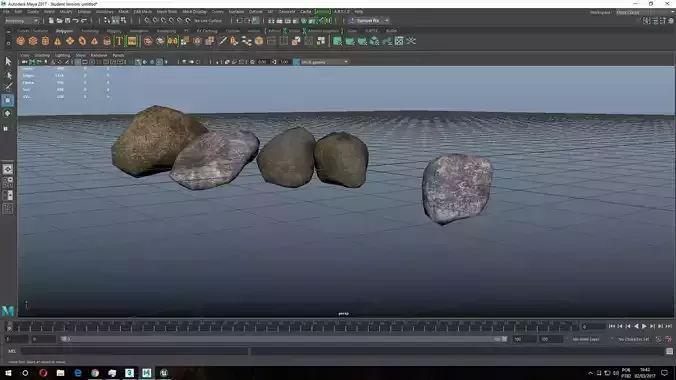Toggle the viewport grid display button
The width and height of the screenshot is (676, 380).
pyautogui.click(x=78, y=62)
